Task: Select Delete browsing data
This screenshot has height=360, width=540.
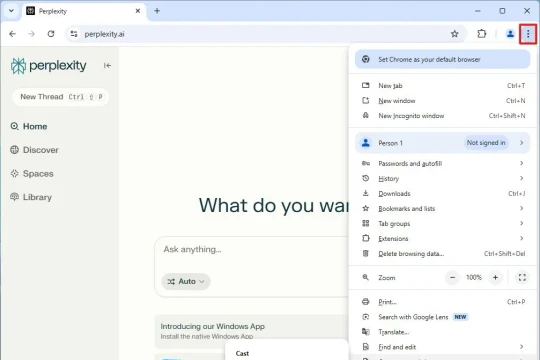Action: click(x=443, y=254)
